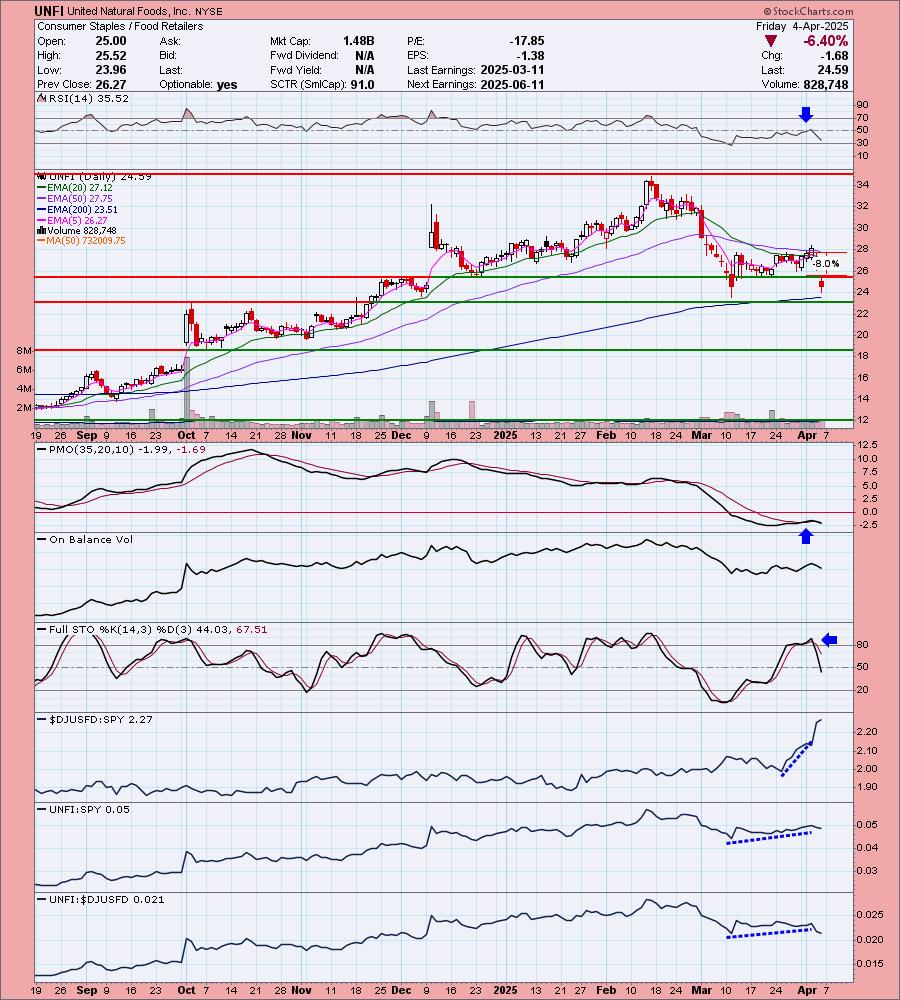The width and height of the screenshot is (900, 1000).
Task: Click the December gap-up candle near 32
Action: click(x=433, y=227)
